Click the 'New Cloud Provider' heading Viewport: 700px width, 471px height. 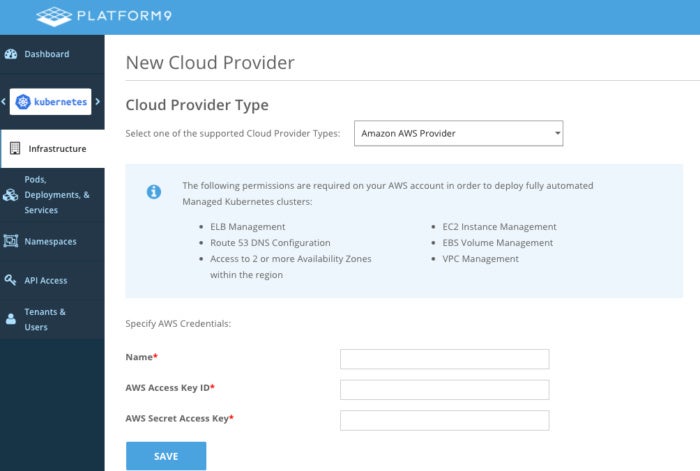pos(210,63)
